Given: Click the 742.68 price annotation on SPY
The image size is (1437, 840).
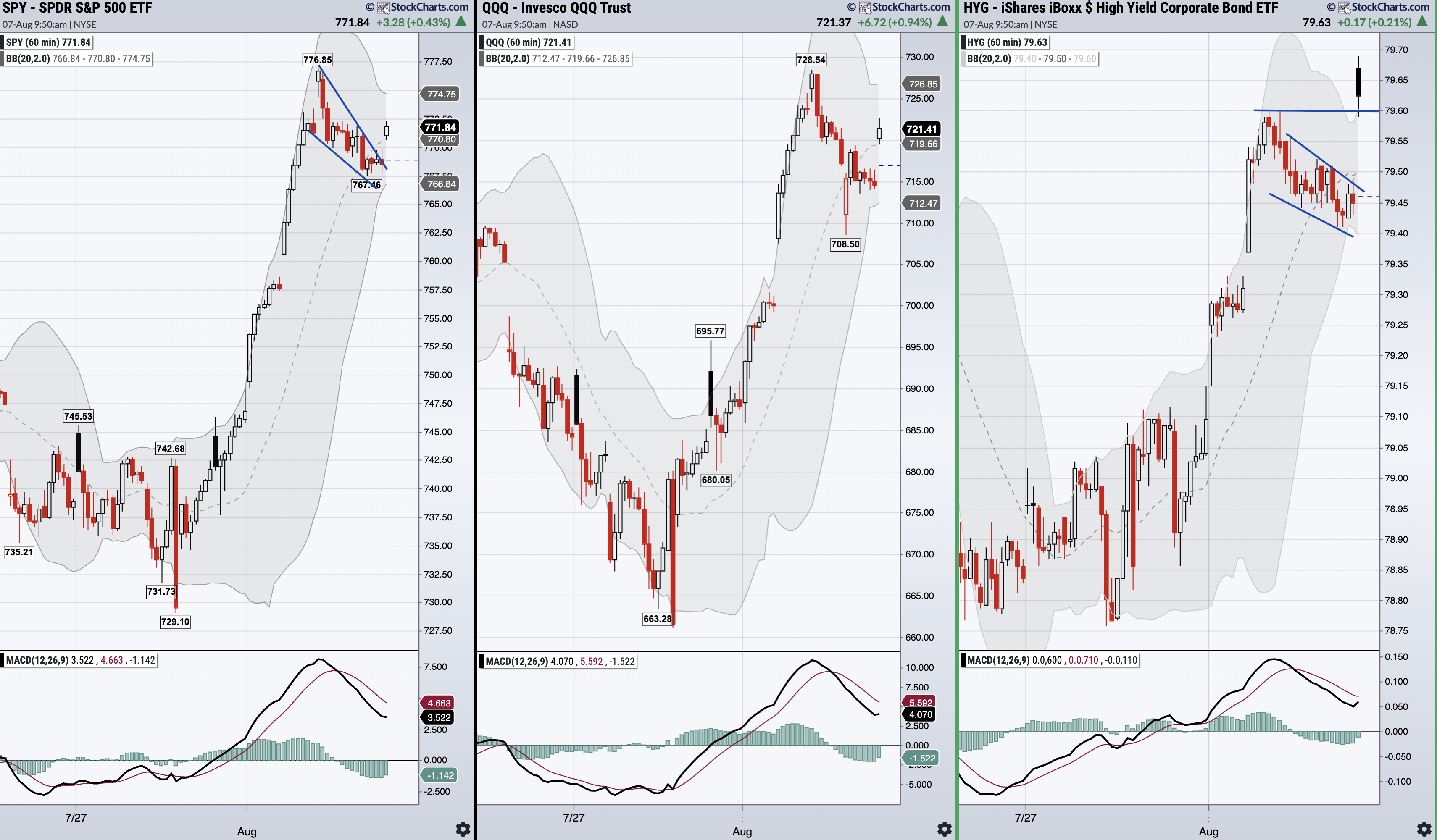Looking at the screenshot, I should click(171, 449).
